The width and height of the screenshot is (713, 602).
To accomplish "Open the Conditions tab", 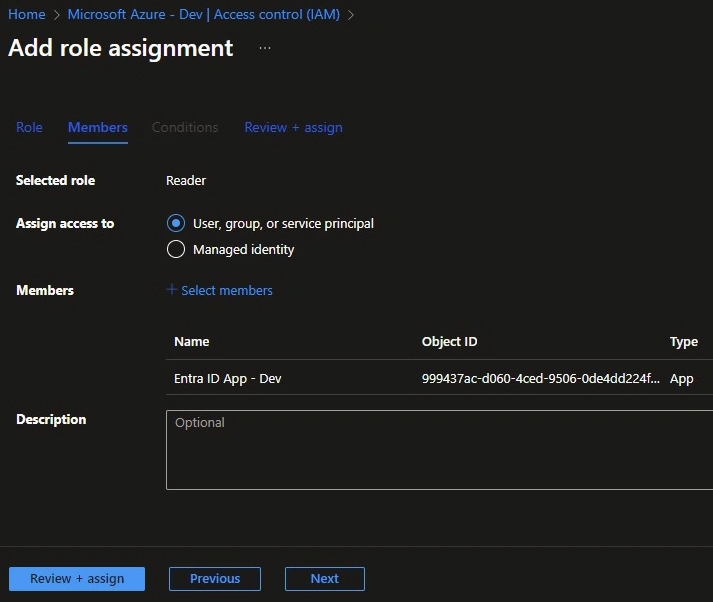I will (185, 127).
